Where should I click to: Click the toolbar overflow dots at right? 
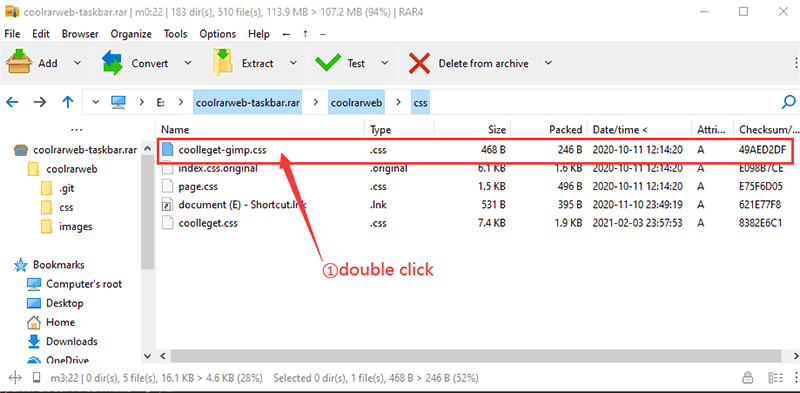pos(796,63)
